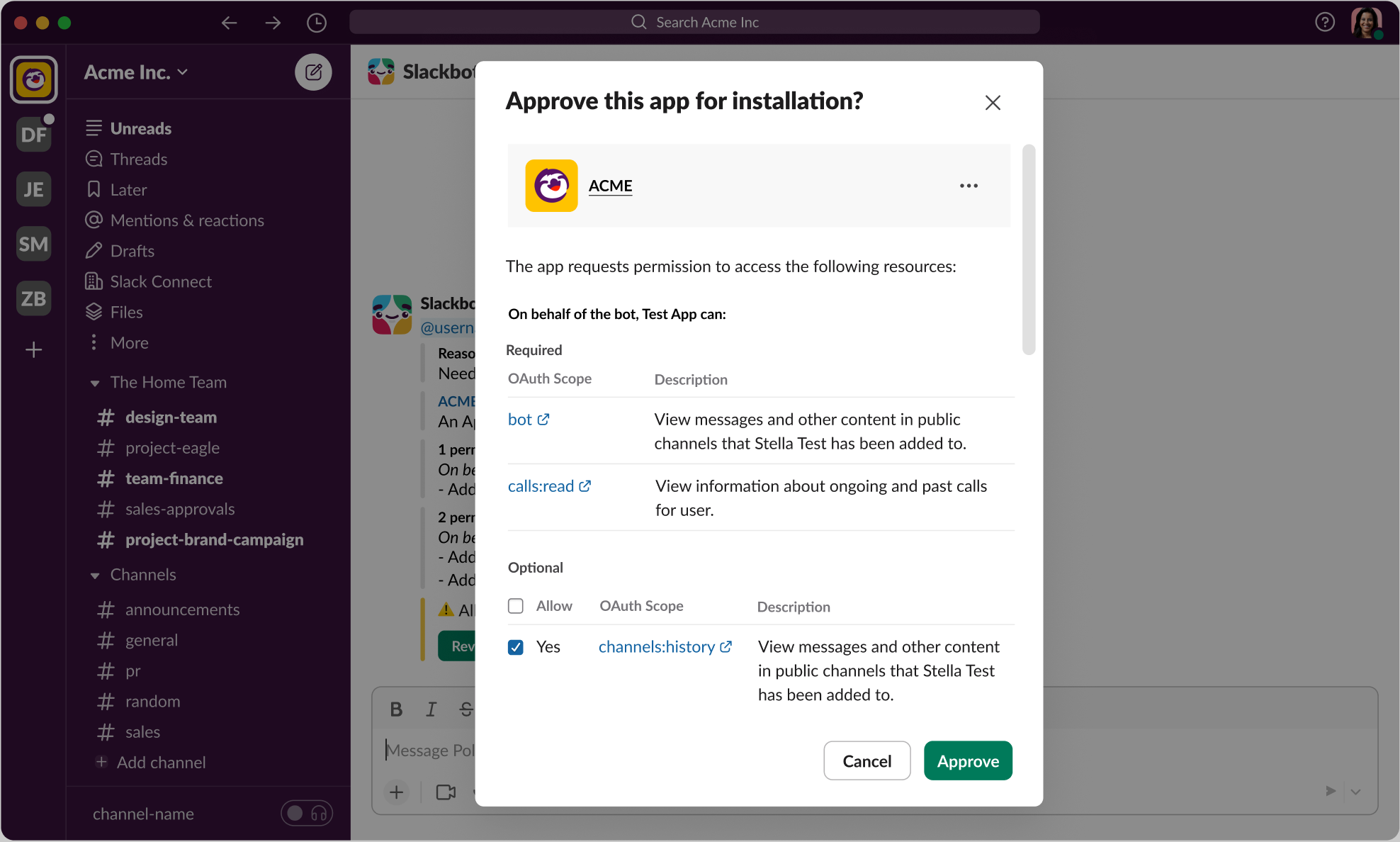Image resolution: width=1400 pixels, height=842 pixels.
Task: Open Slack Connect
Action: (x=161, y=281)
